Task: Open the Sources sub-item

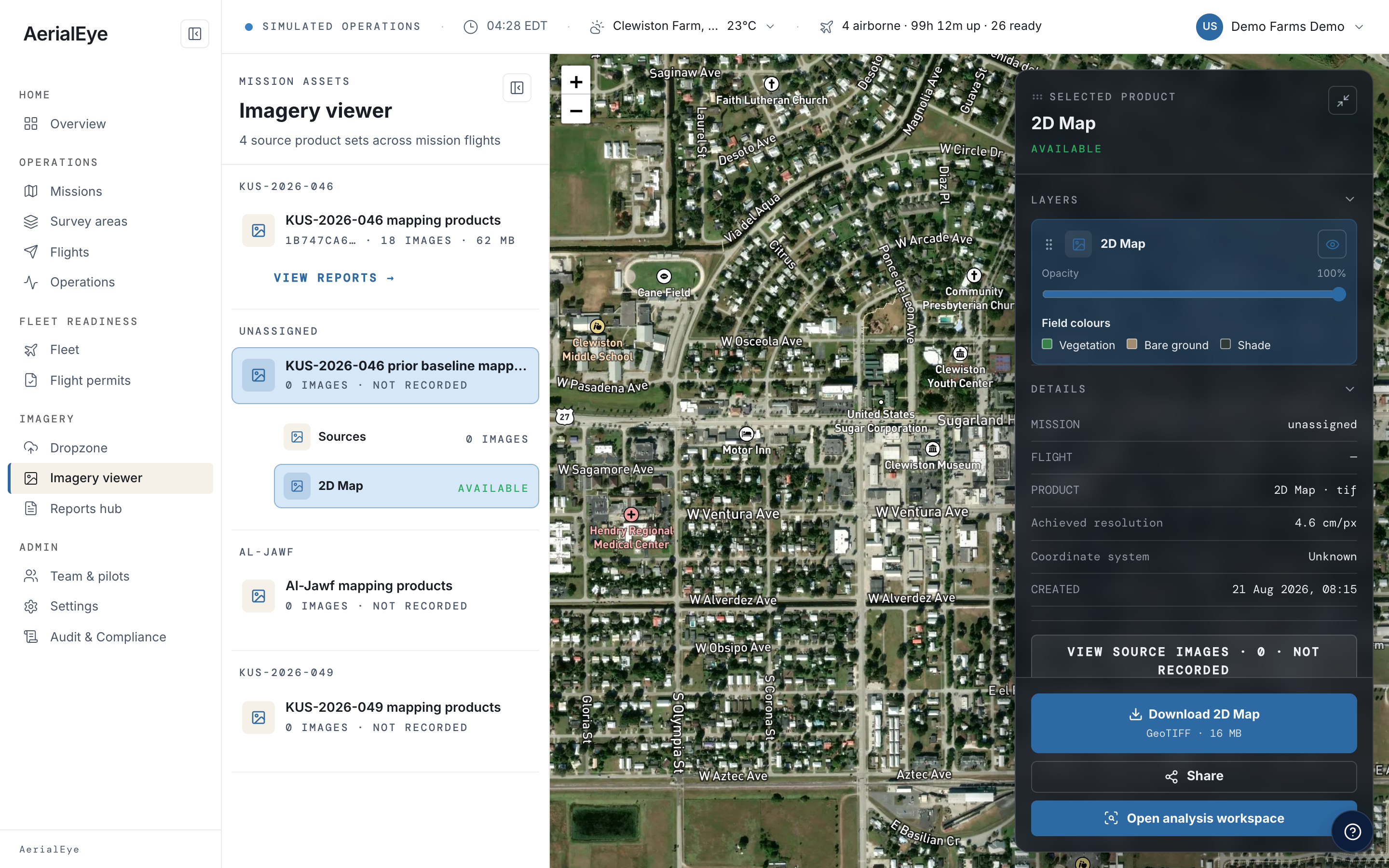Action: click(406, 437)
